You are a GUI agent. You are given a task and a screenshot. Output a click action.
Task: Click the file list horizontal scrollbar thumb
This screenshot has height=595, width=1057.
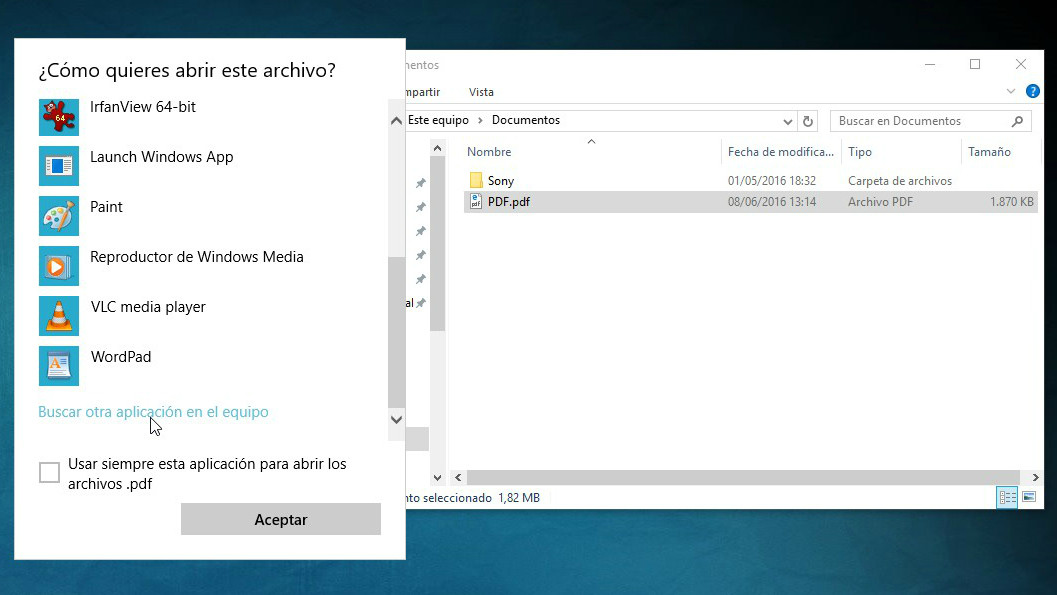pyautogui.click(x=743, y=478)
